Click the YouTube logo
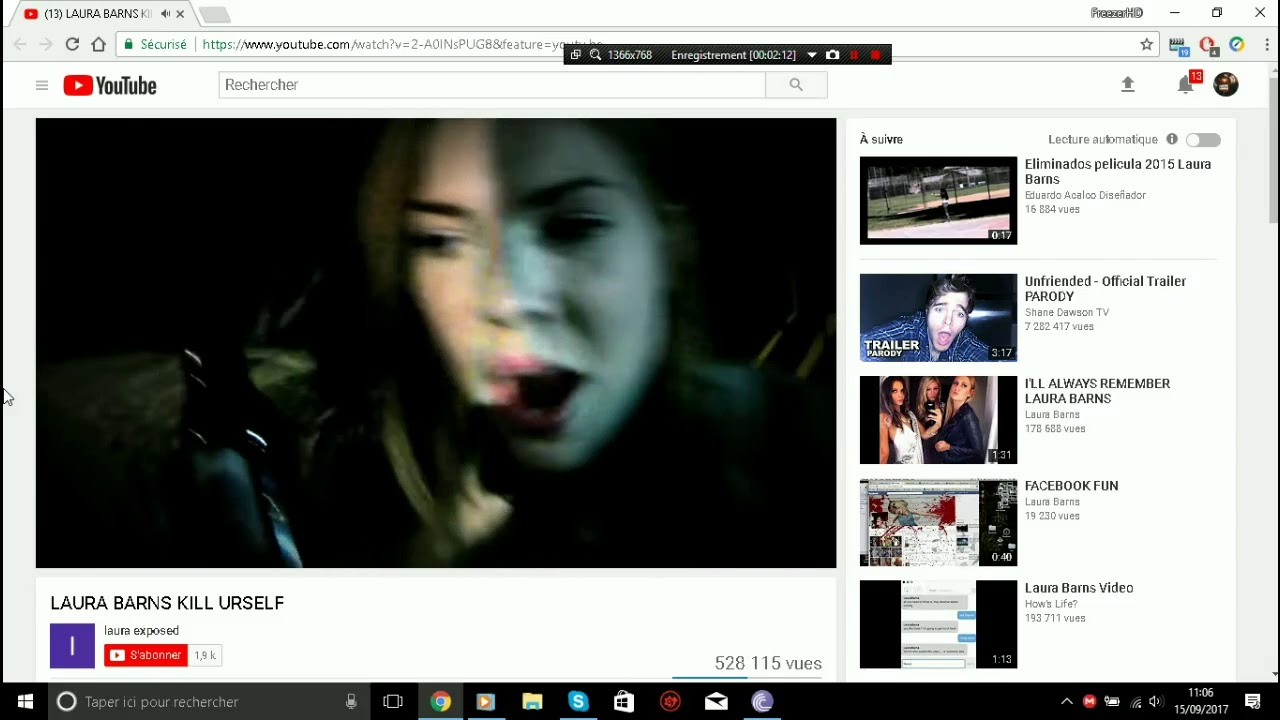Screen dimensions: 1280x720 pos(110,86)
